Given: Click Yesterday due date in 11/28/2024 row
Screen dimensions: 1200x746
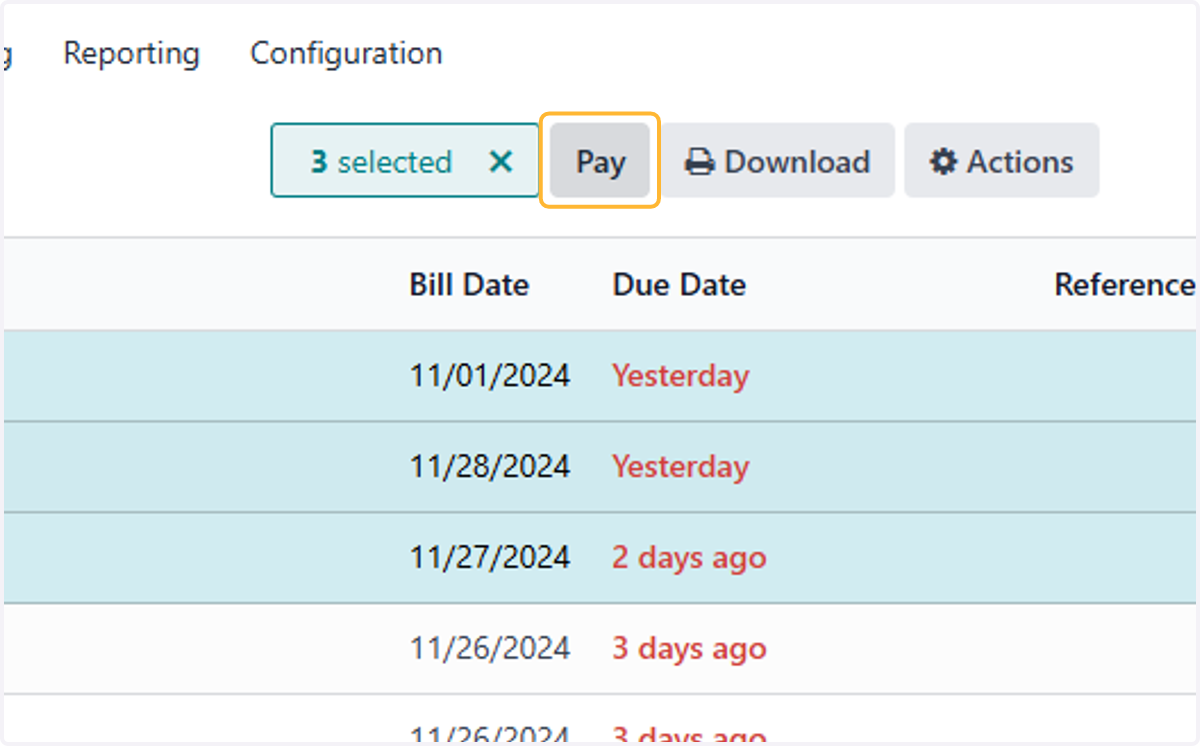Looking at the screenshot, I should (680, 467).
